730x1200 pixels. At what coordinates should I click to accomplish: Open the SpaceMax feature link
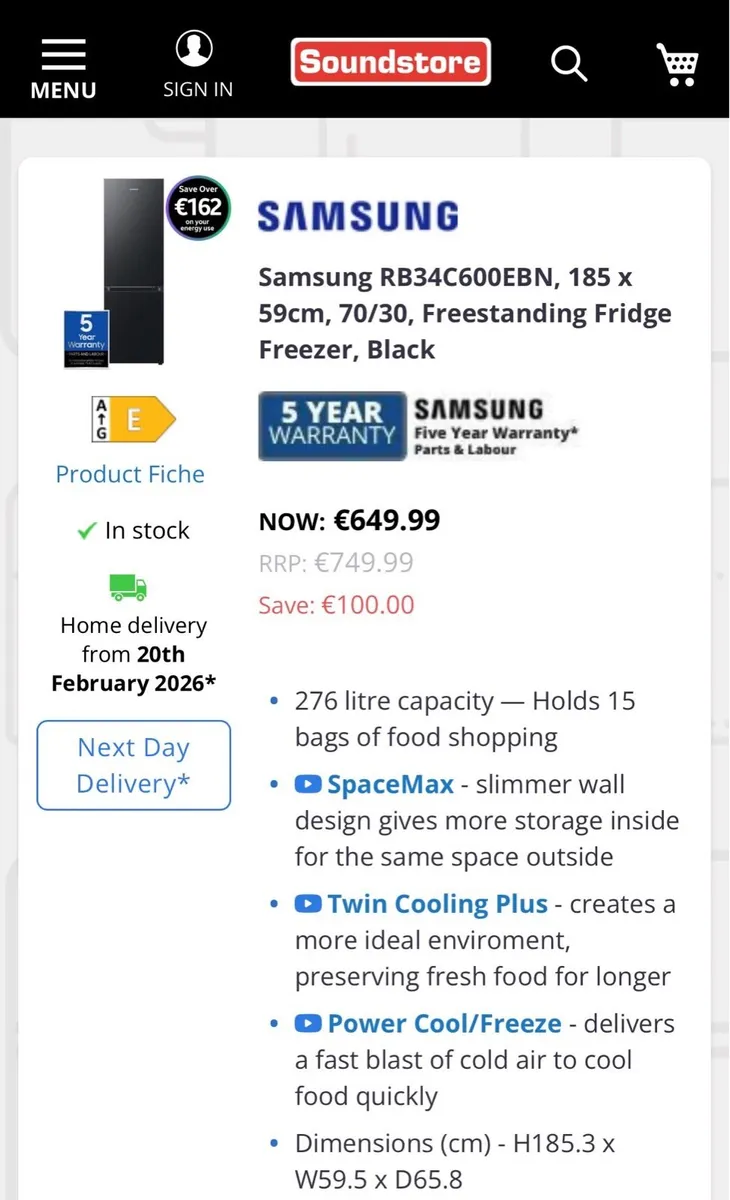pyautogui.click(x=391, y=785)
